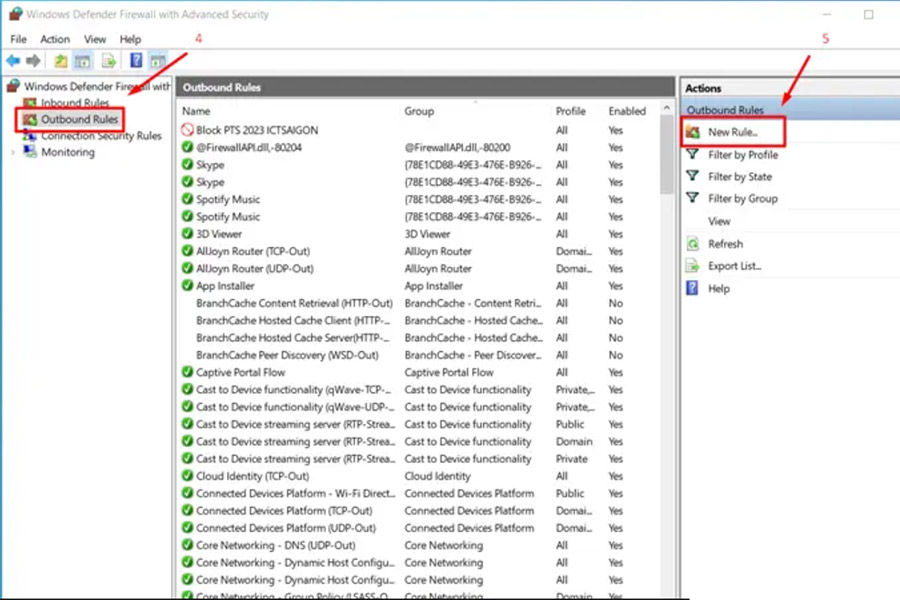Click the New Rule icon in Actions
Screen dimensions: 900x600
point(693,132)
